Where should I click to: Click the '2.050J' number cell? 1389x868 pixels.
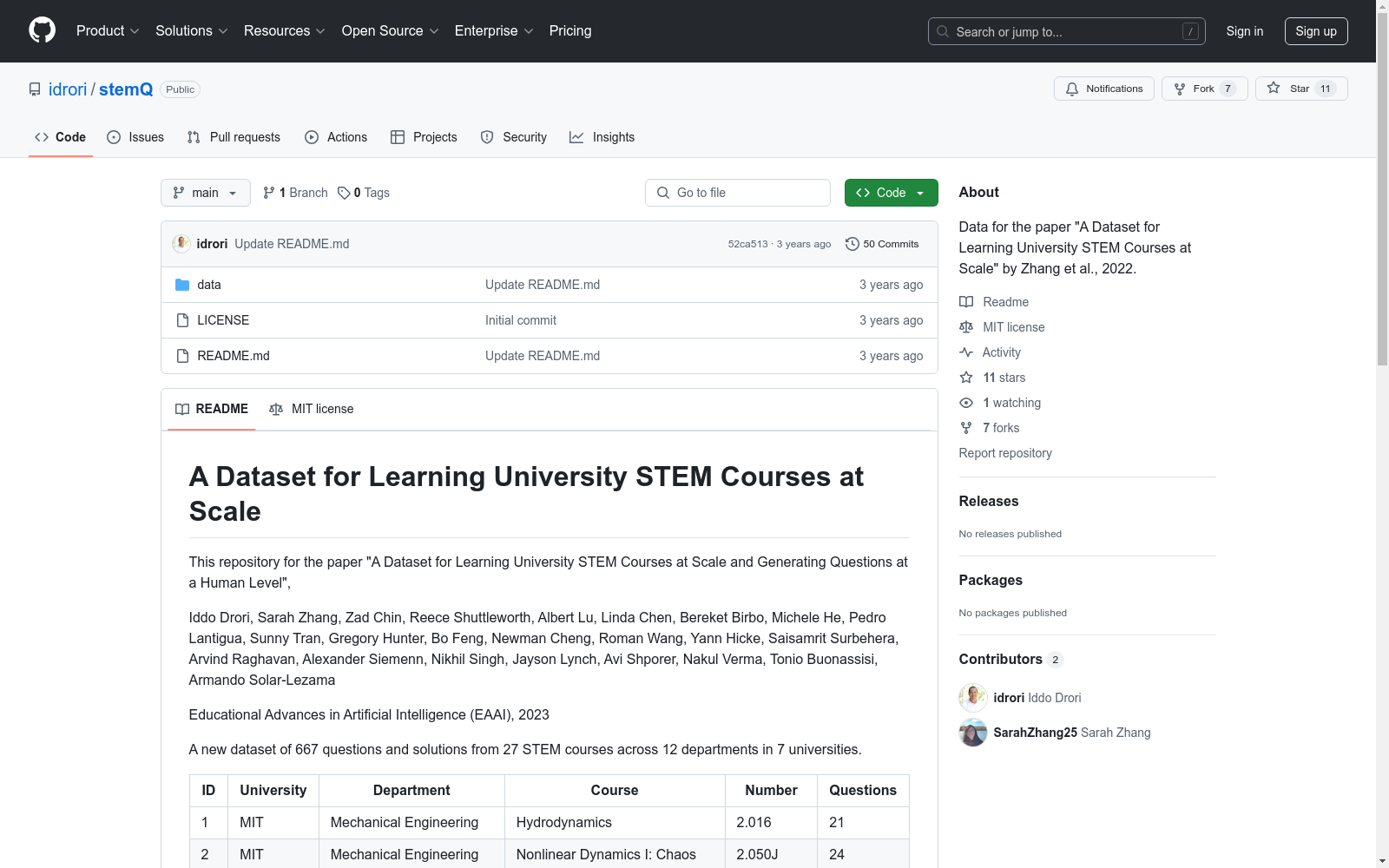771,854
